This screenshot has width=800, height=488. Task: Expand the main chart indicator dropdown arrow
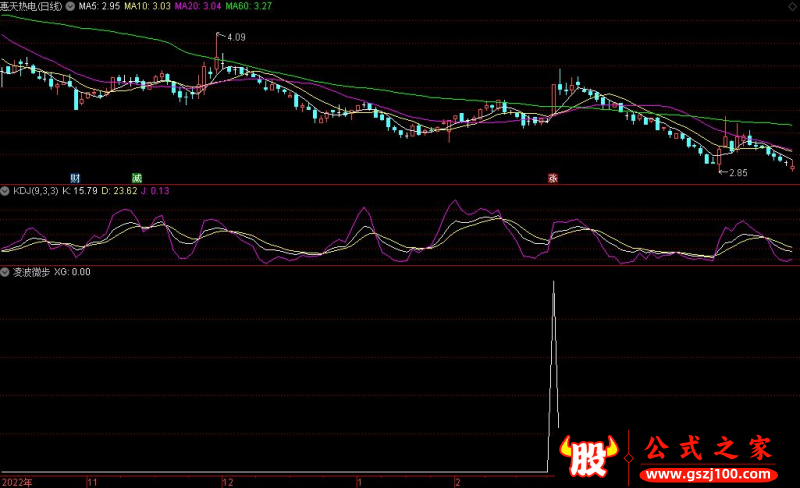click(x=69, y=6)
